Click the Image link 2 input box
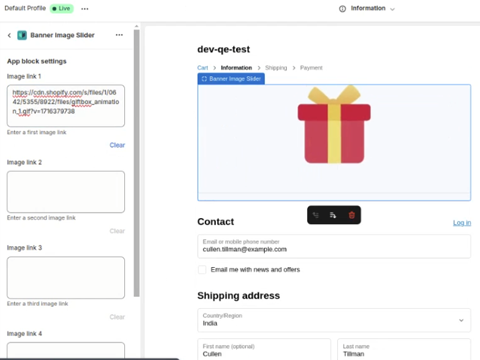Viewport: 480px width, 360px height. tap(66, 192)
